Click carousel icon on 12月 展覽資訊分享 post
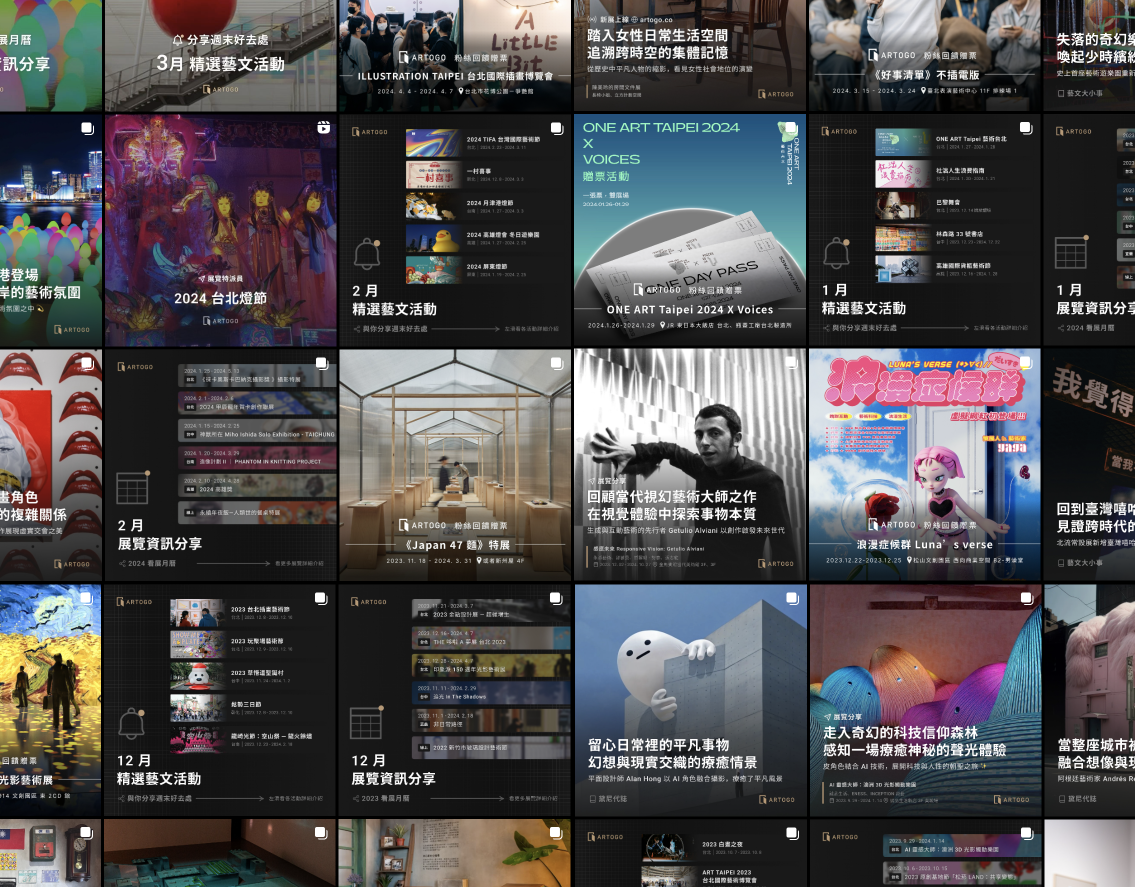Screen dimensions: 1135x887 [556, 599]
